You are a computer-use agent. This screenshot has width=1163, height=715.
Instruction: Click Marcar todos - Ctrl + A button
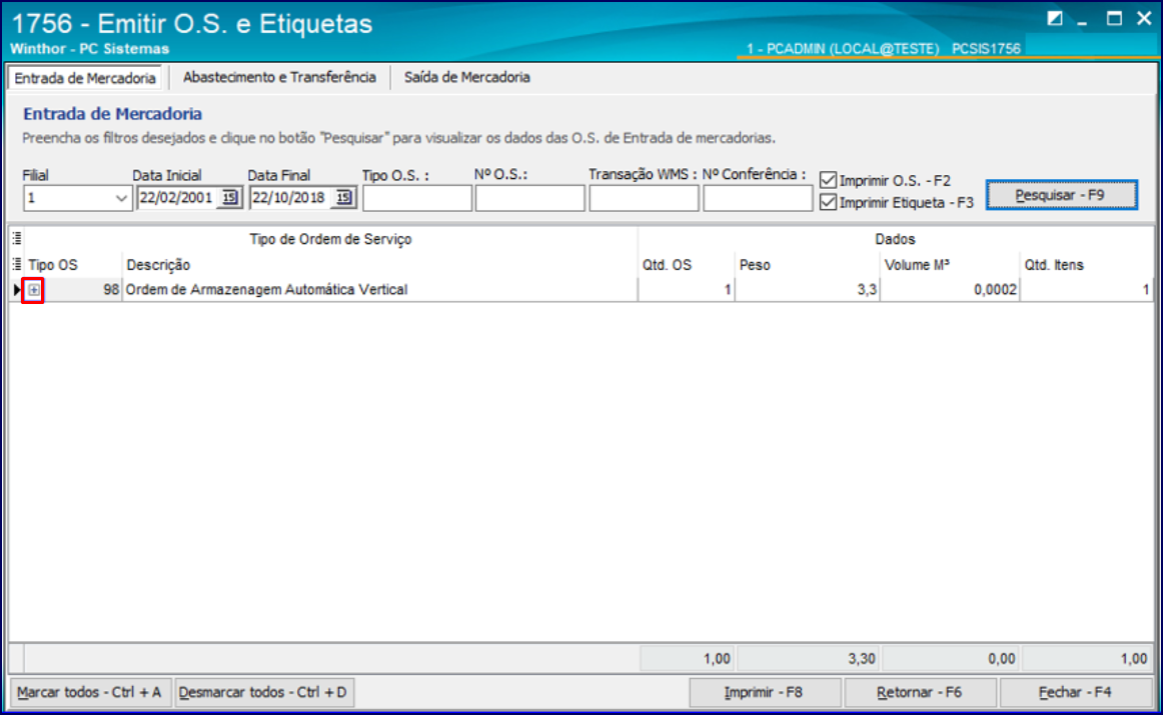(89, 692)
